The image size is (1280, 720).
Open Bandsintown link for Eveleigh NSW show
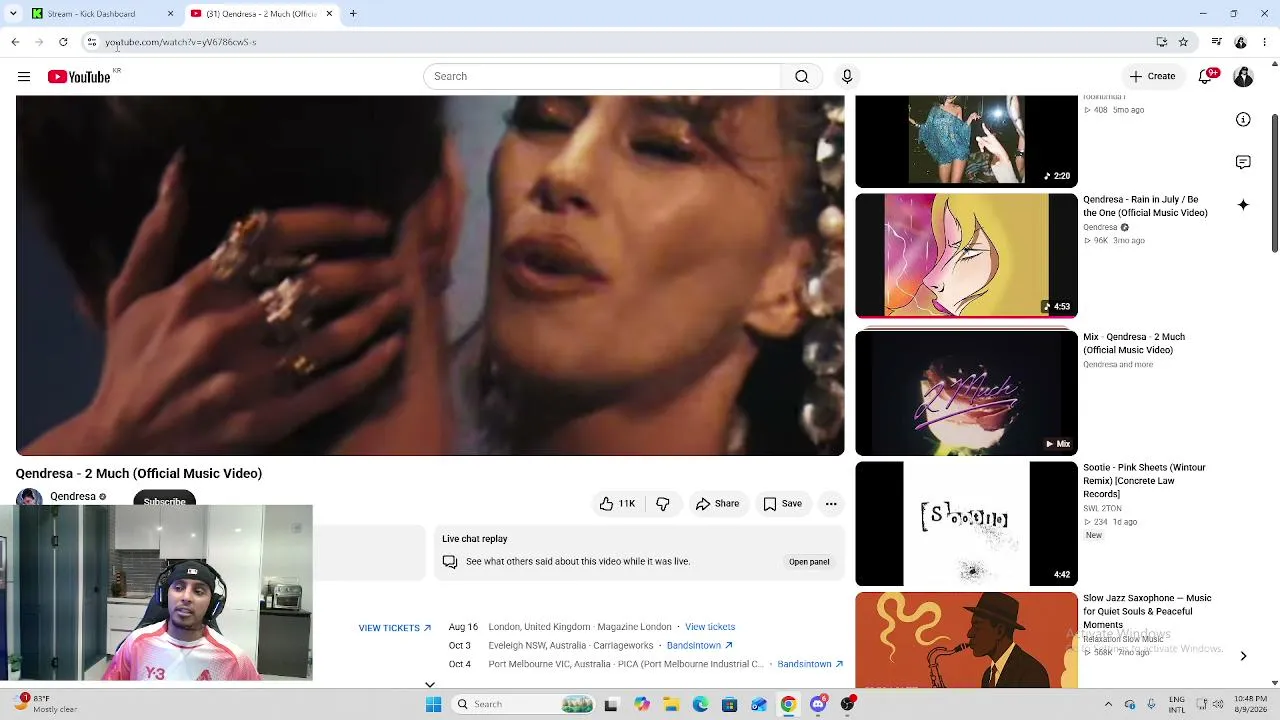[700, 646]
